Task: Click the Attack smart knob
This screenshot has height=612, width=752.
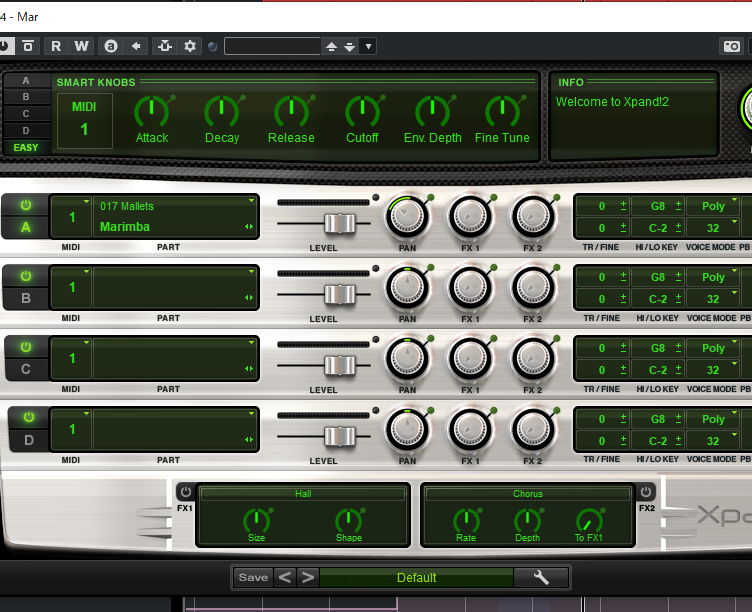Action: tap(152, 111)
